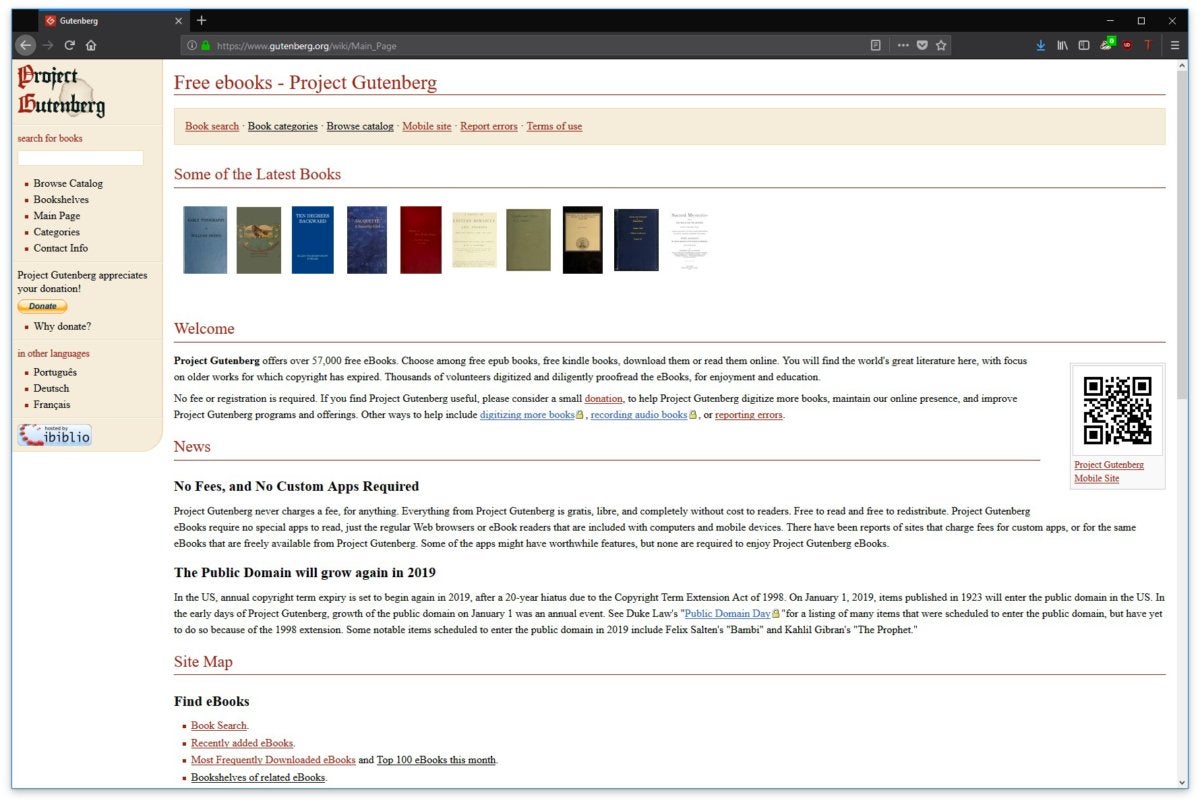The height and width of the screenshot is (803, 1200).
Task: Bookmark this page with the star icon
Action: point(941,45)
